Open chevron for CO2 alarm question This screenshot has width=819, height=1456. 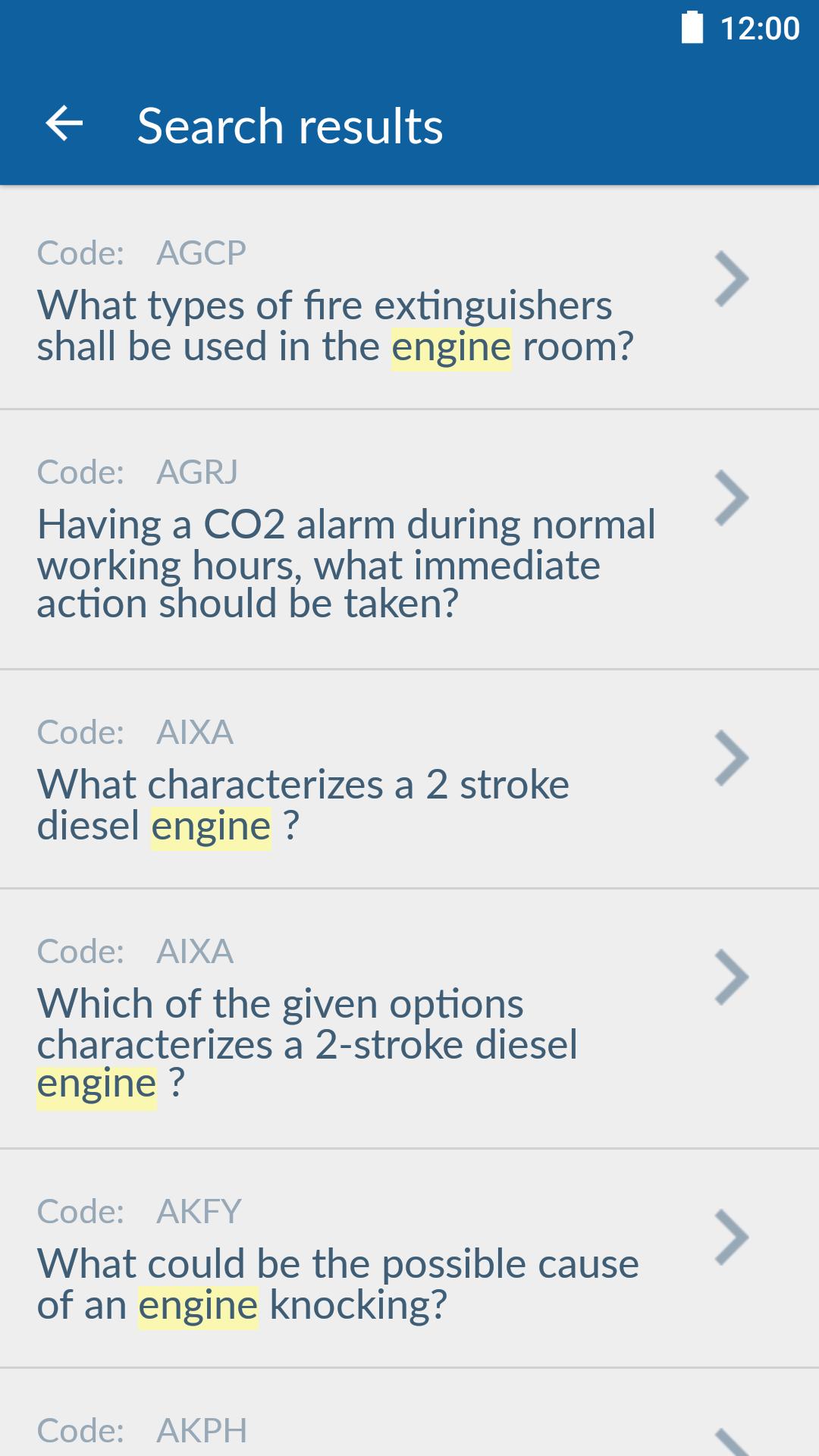[732, 498]
